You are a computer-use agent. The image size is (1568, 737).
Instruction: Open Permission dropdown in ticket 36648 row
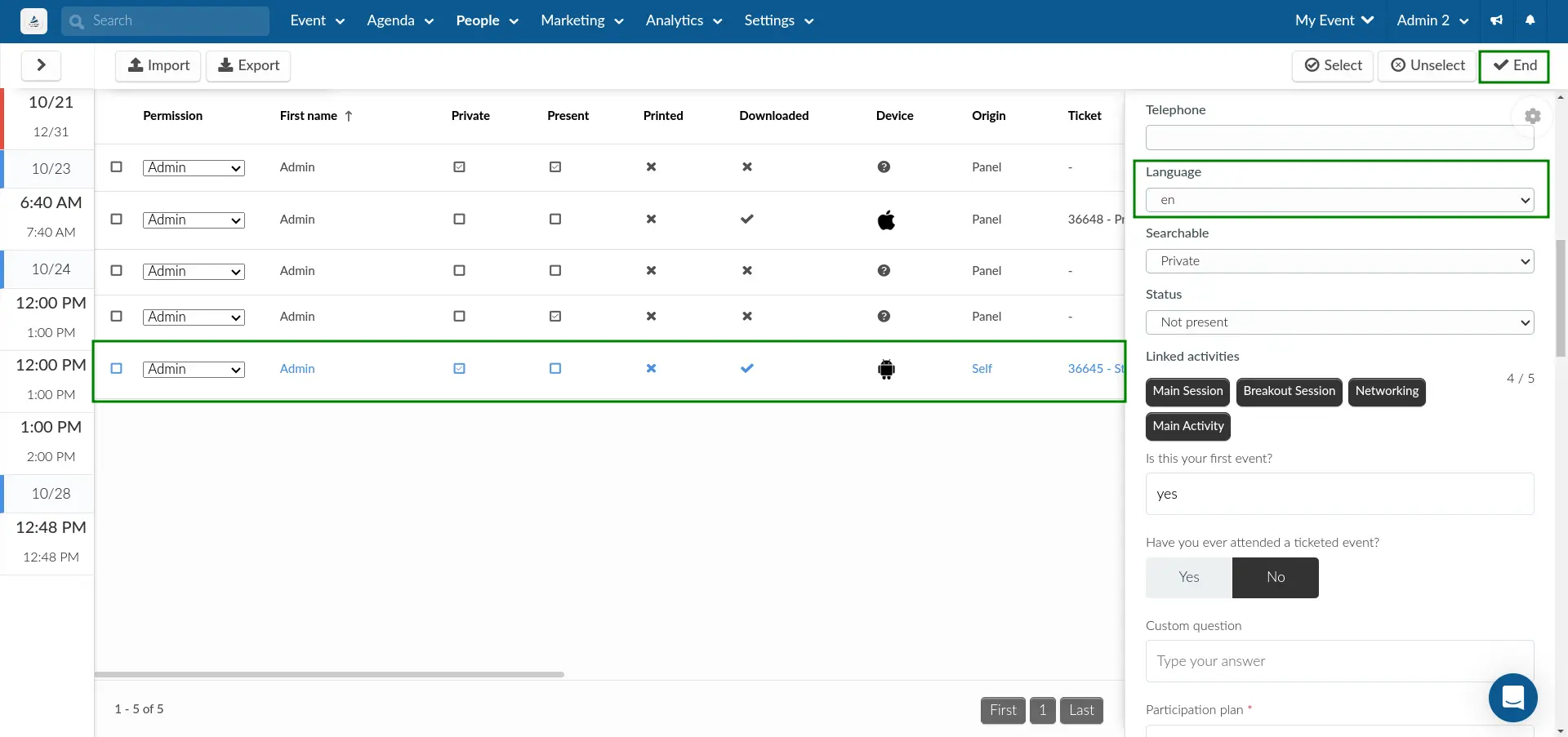pyautogui.click(x=194, y=220)
